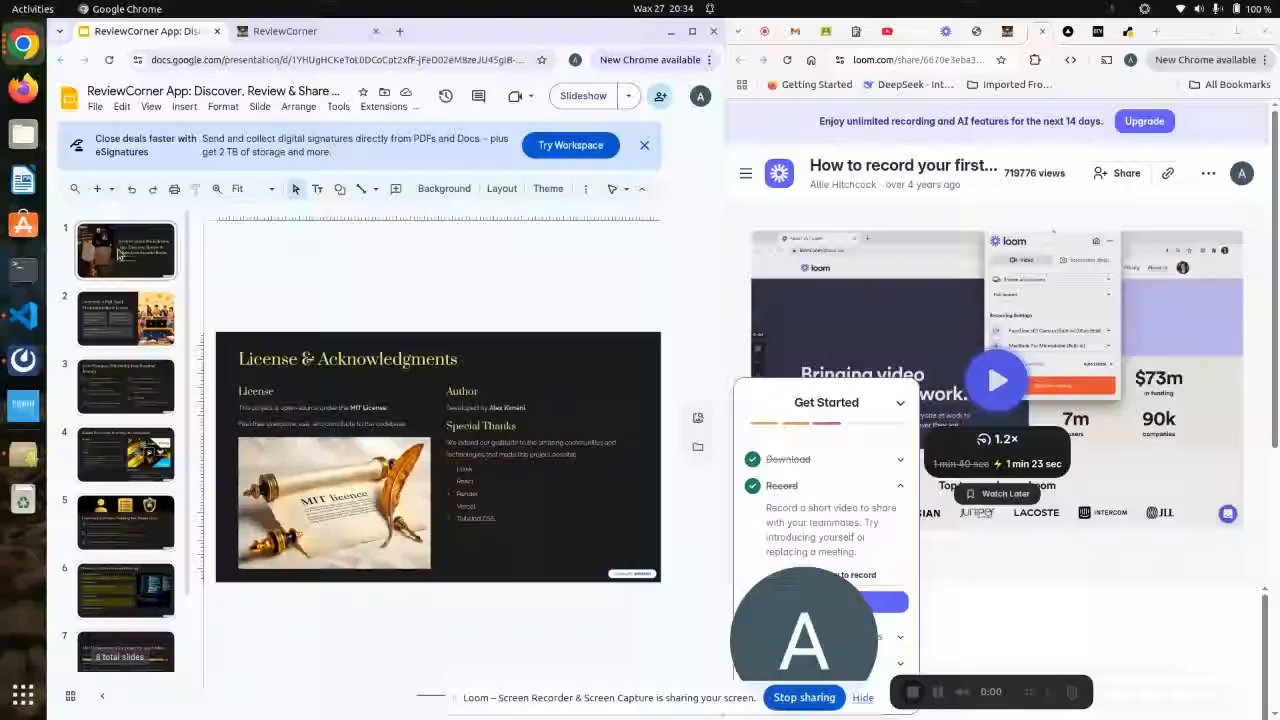Select the cursor select tool
Image resolution: width=1280 pixels, height=720 pixels.
tap(296, 189)
